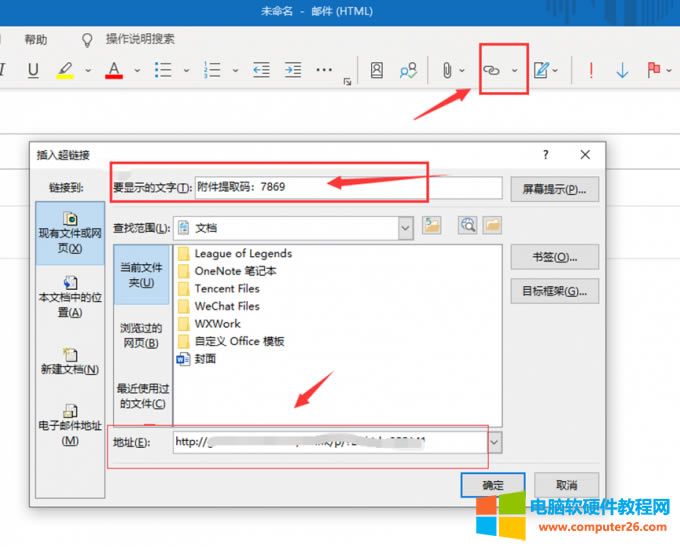This screenshot has width=680, height=547.
Task: Click the 地址 URL input field
Action: pyautogui.click(x=330, y=442)
